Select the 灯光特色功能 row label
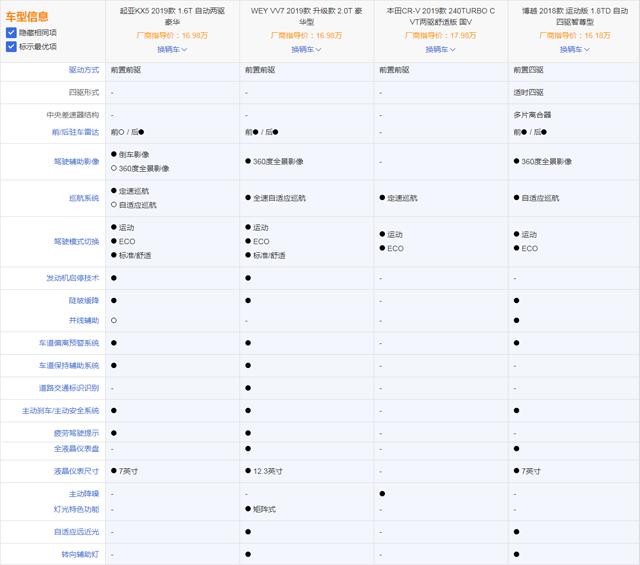640x565 pixels. (x=76, y=509)
